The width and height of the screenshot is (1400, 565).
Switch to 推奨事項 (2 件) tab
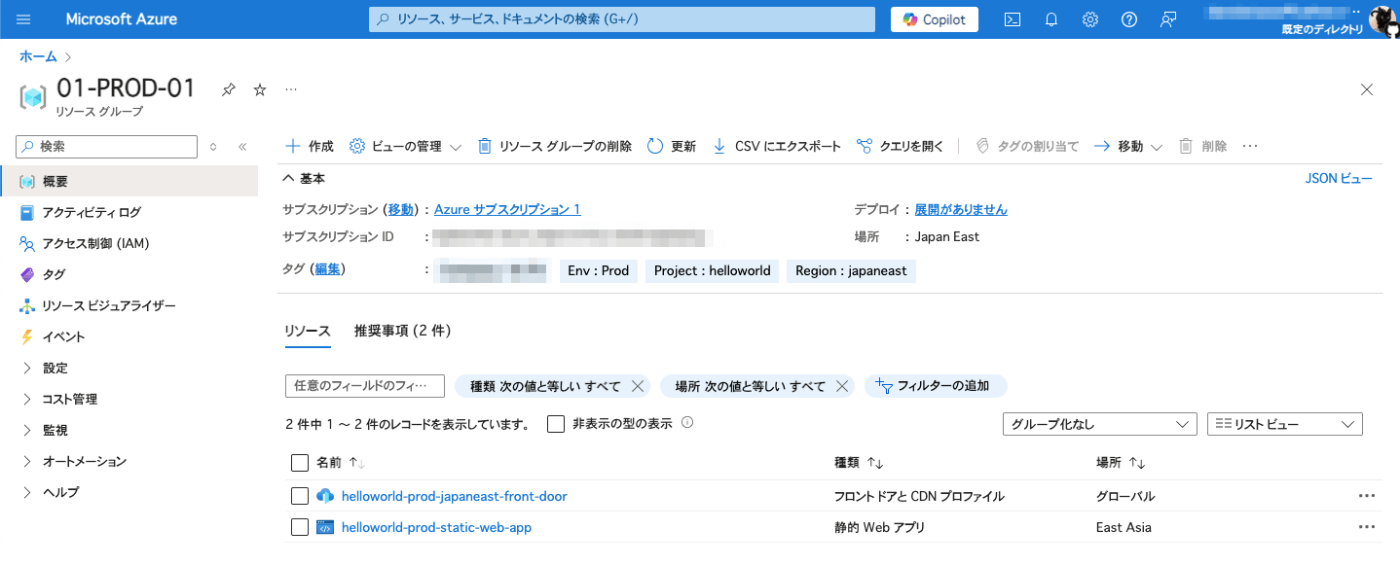403,331
